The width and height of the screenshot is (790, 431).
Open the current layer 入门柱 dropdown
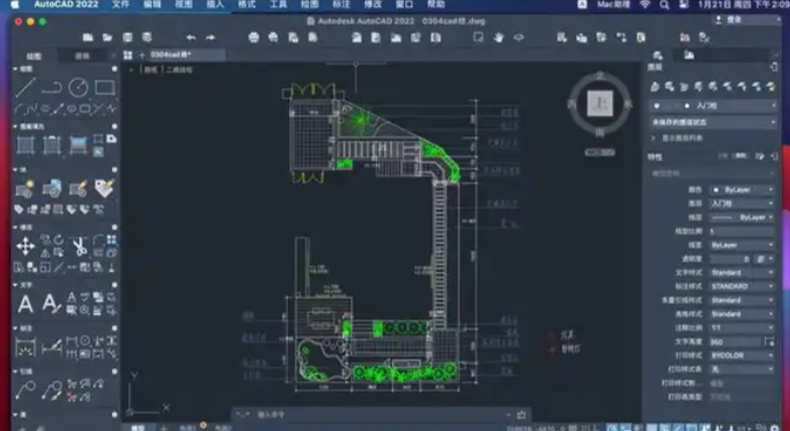[712, 105]
